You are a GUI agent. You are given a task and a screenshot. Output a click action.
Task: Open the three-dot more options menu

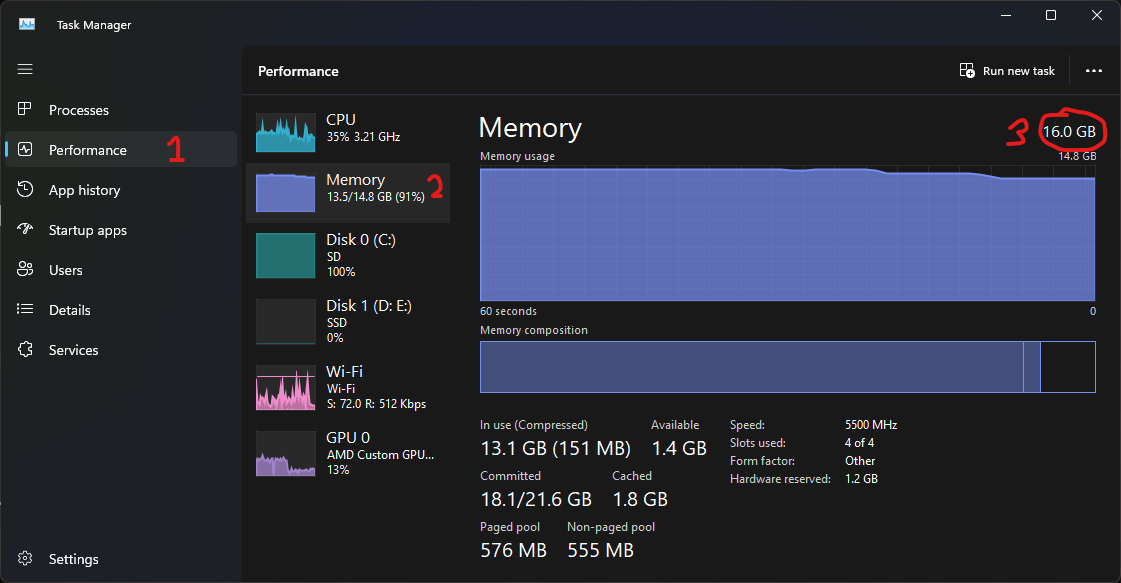(1093, 71)
